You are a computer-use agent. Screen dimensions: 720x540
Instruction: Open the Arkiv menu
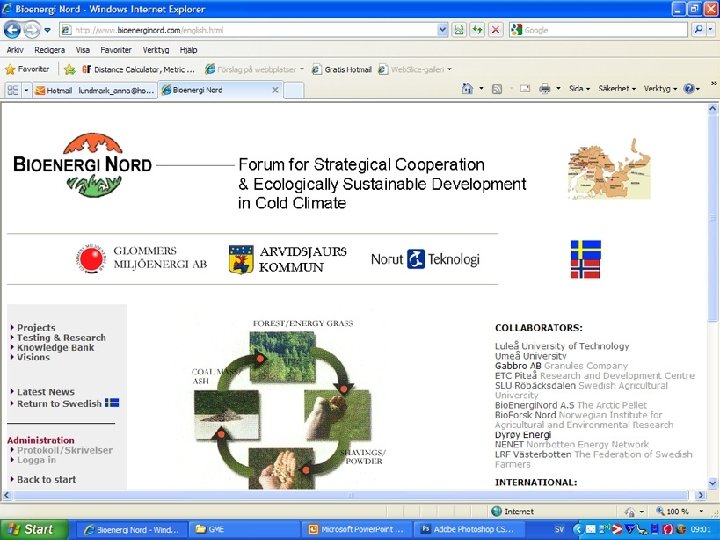click(x=15, y=50)
